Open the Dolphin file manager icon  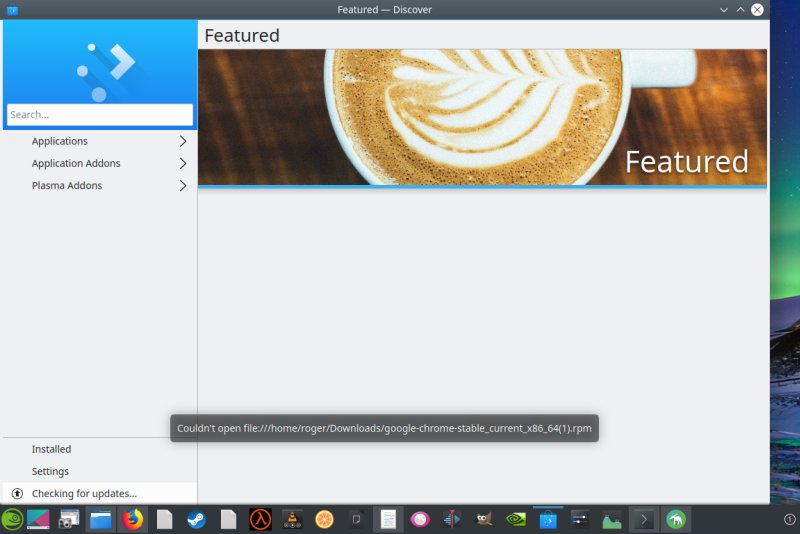pos(100,519)
